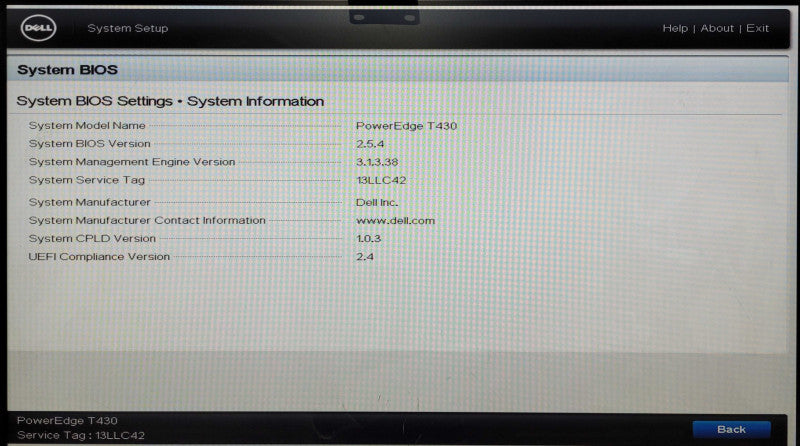Click the engine version value 3.1.3.38
This screenshot has height=446, width=800.
click(x=377, y=162)
